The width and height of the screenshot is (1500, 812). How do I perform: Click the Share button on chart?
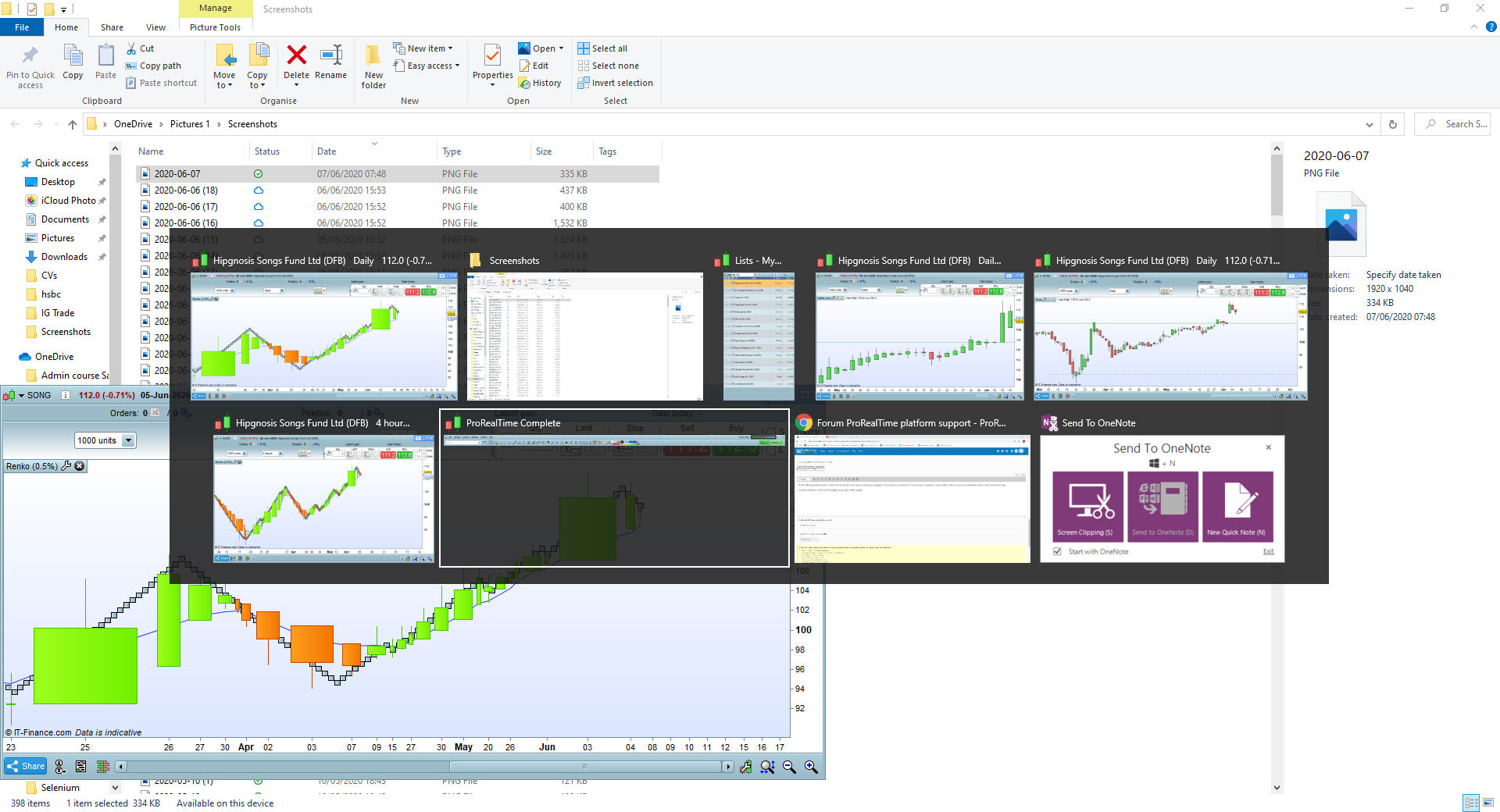(x=26, y=767)
